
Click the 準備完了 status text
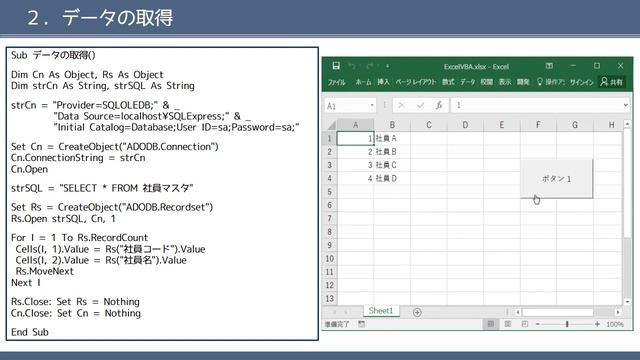[x=337, y=324]
